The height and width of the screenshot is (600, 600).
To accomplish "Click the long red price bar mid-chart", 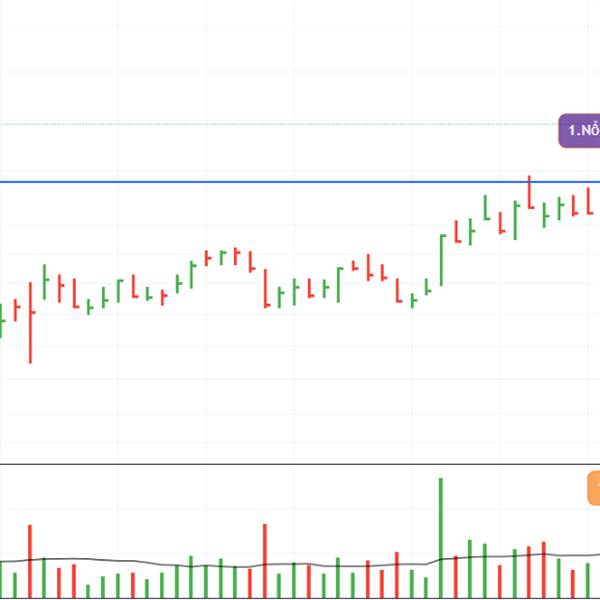I will coord(266,289).
